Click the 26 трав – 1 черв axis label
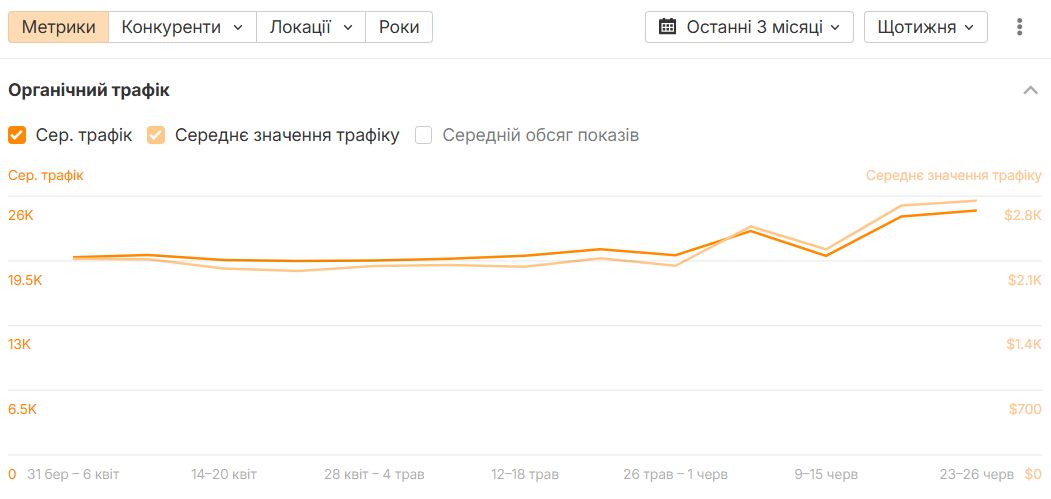The width and height of the screenshot is (1051, 499). [x=675, y=474]
